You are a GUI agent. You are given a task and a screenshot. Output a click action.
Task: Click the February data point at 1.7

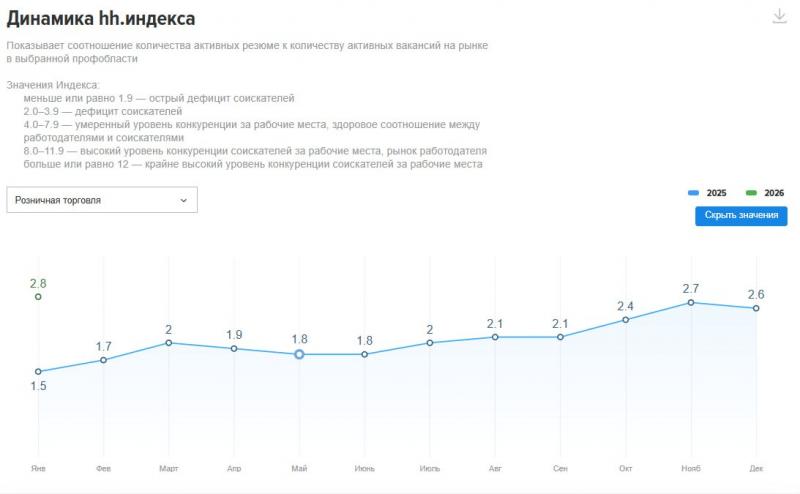[x=103, y=360]
